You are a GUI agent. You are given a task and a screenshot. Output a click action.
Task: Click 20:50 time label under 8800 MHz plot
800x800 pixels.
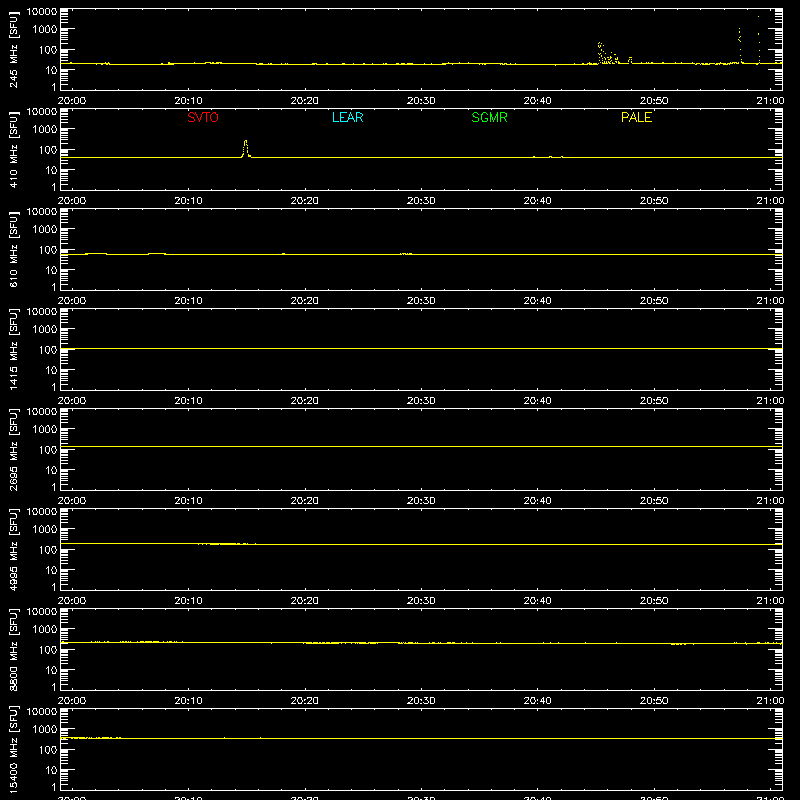(654, 701)
